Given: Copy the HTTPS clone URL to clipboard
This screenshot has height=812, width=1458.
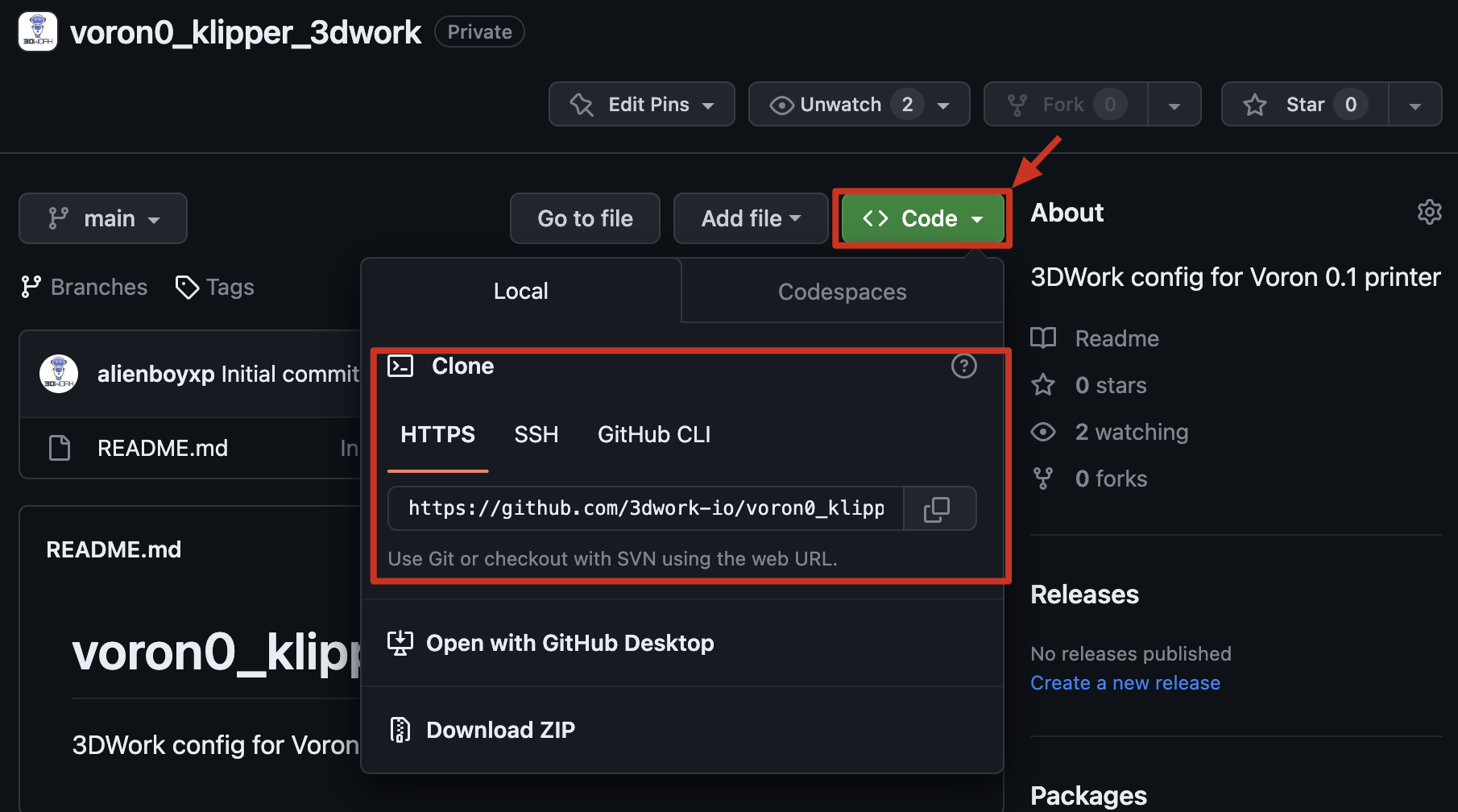Looking at the screenshot, I should [x=938, y=508].
